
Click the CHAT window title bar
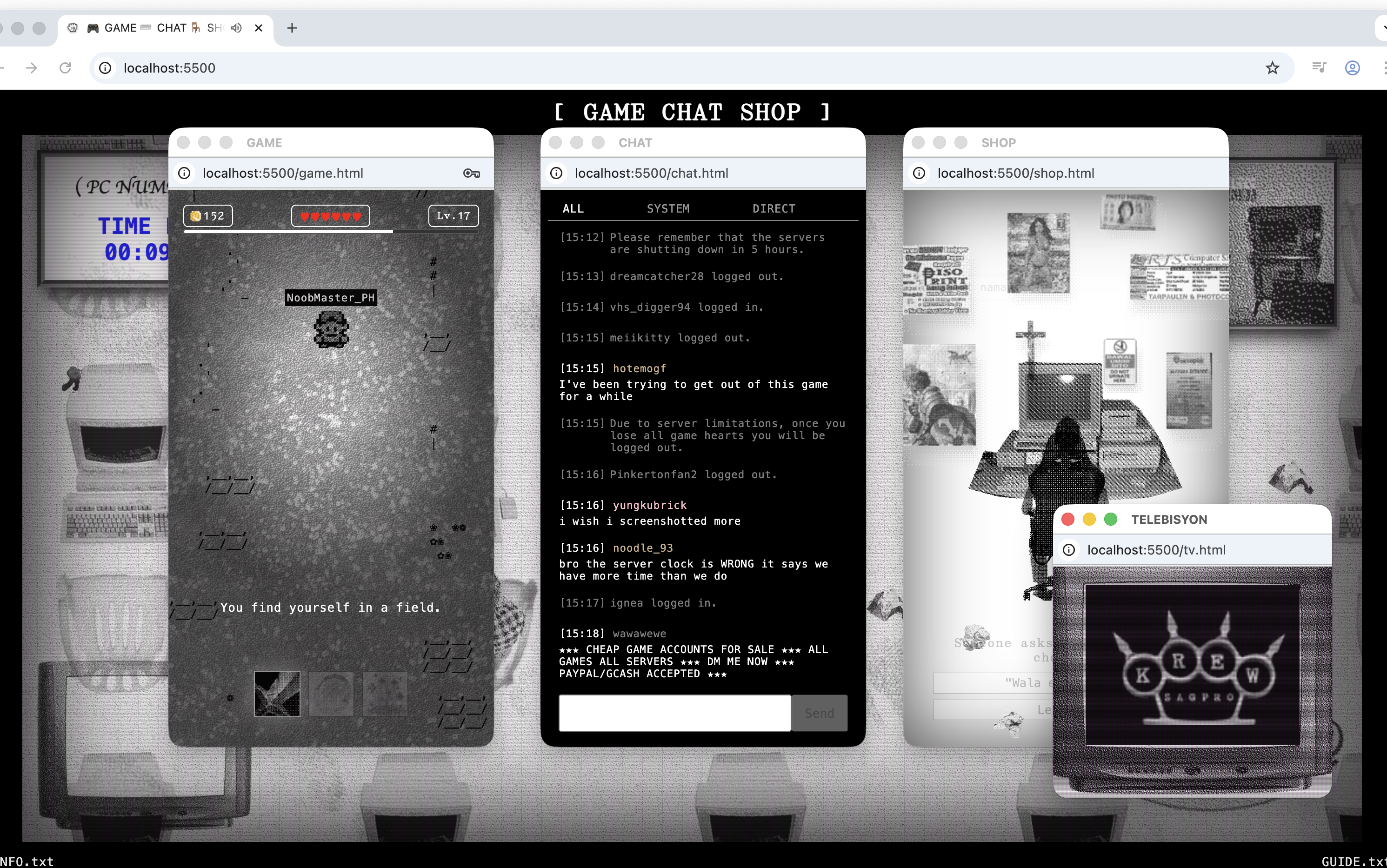click(x=703, y=142)
